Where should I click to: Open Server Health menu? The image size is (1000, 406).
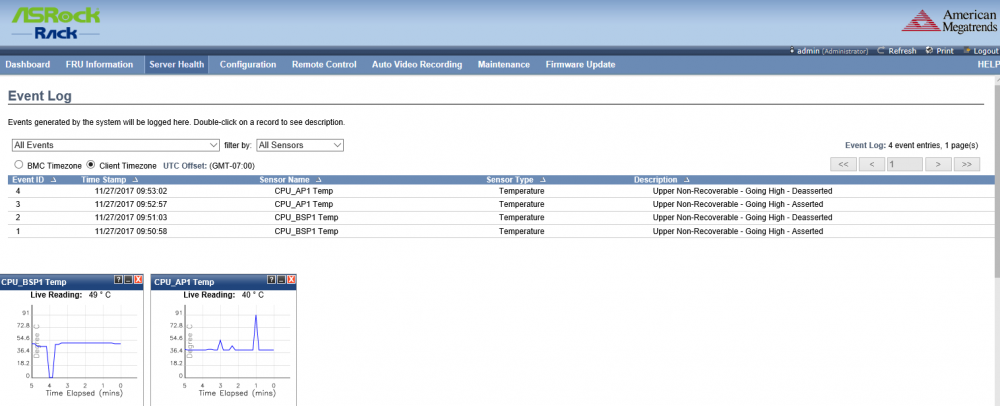pyautogui.click(x=177, y=64)
